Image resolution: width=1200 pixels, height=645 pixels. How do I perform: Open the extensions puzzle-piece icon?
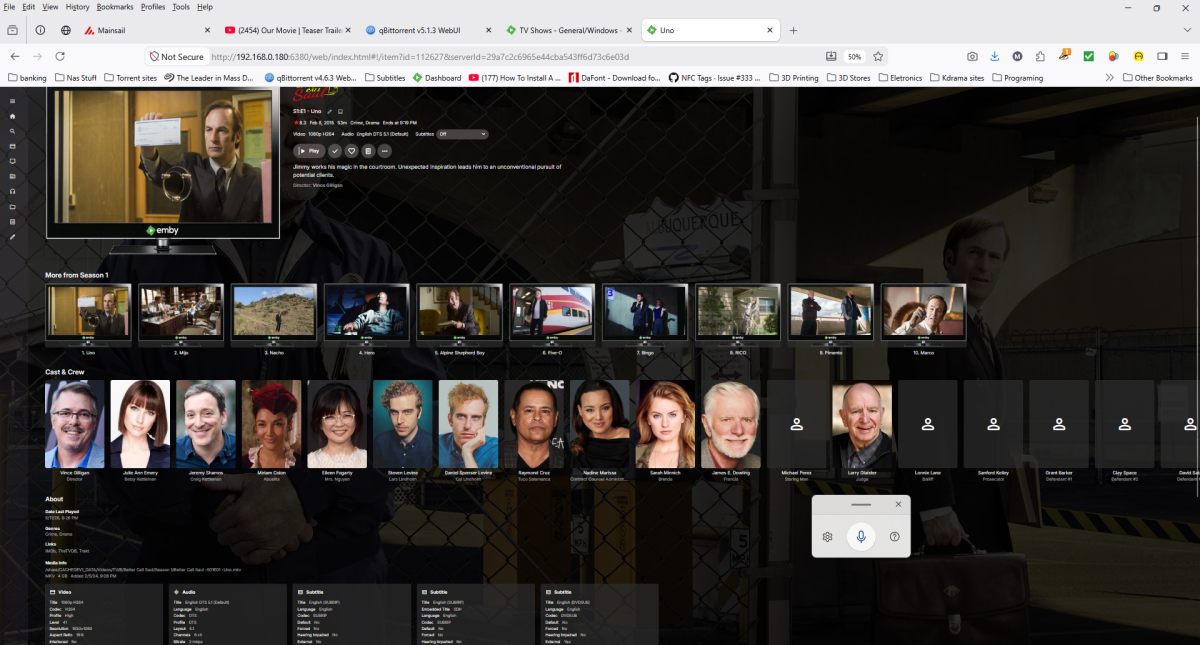tap(1040, 57)
